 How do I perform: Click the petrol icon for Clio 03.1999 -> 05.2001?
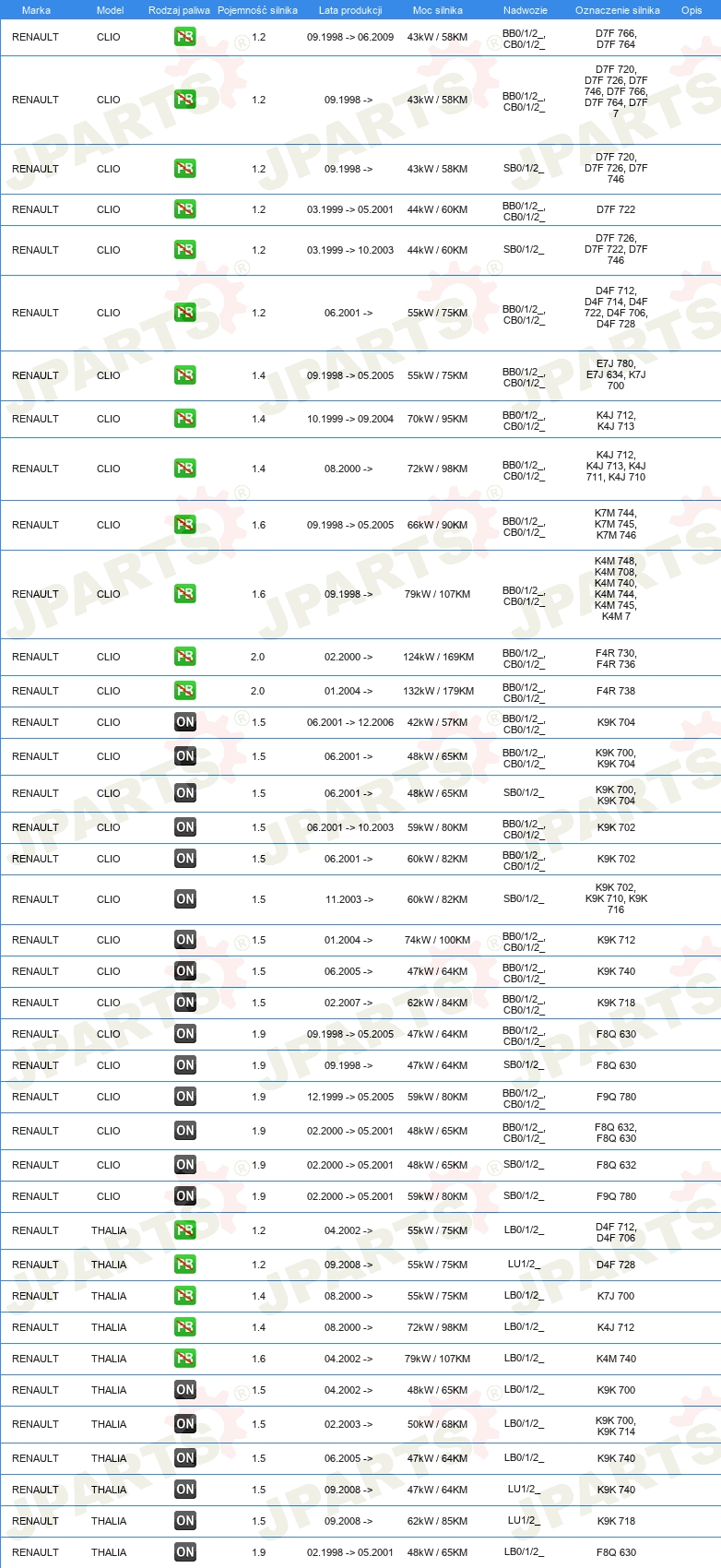pyautogui.click(x=184, y=209)
